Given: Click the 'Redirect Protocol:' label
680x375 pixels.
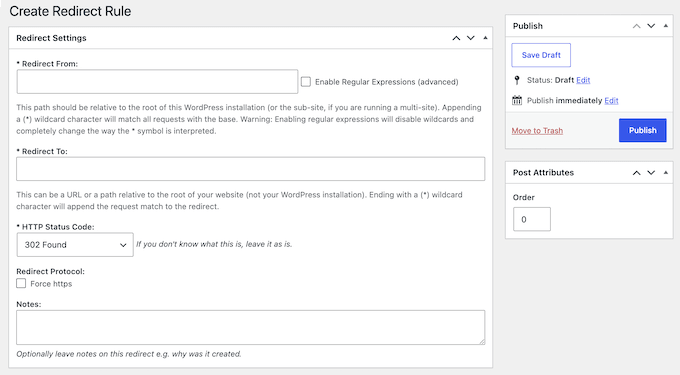Looking at the screenshot, I should [51, 271].
